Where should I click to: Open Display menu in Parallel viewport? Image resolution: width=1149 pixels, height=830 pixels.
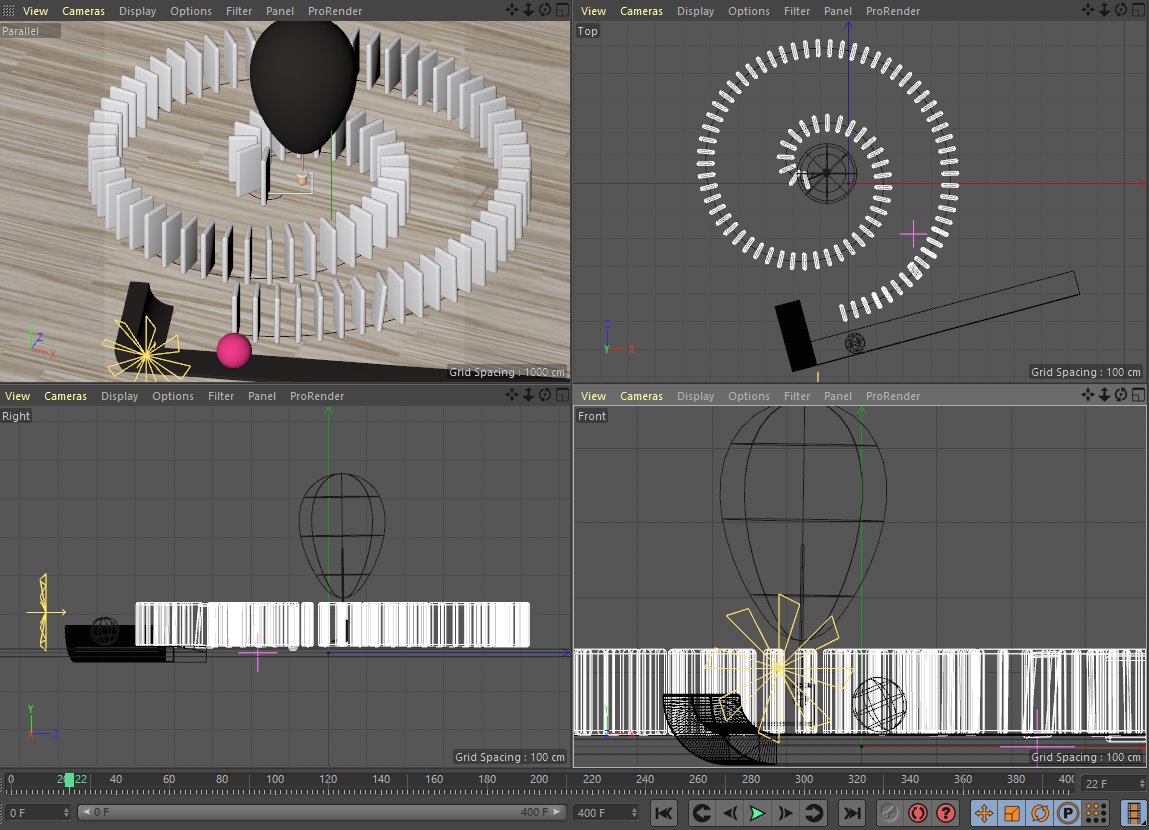pos(138,11)
